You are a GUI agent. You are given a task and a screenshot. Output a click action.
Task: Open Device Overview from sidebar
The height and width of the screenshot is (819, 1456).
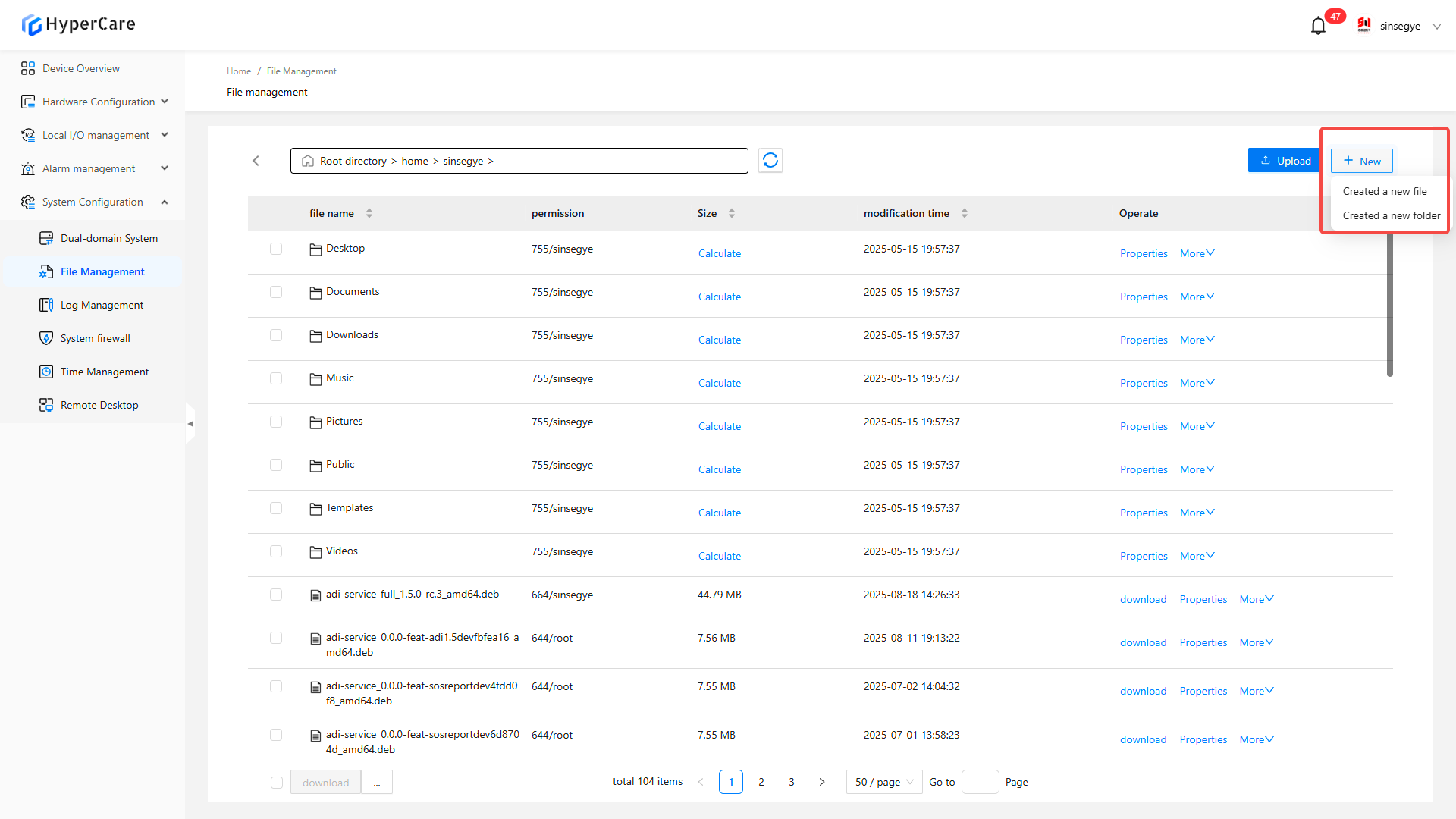pos(81,68)
